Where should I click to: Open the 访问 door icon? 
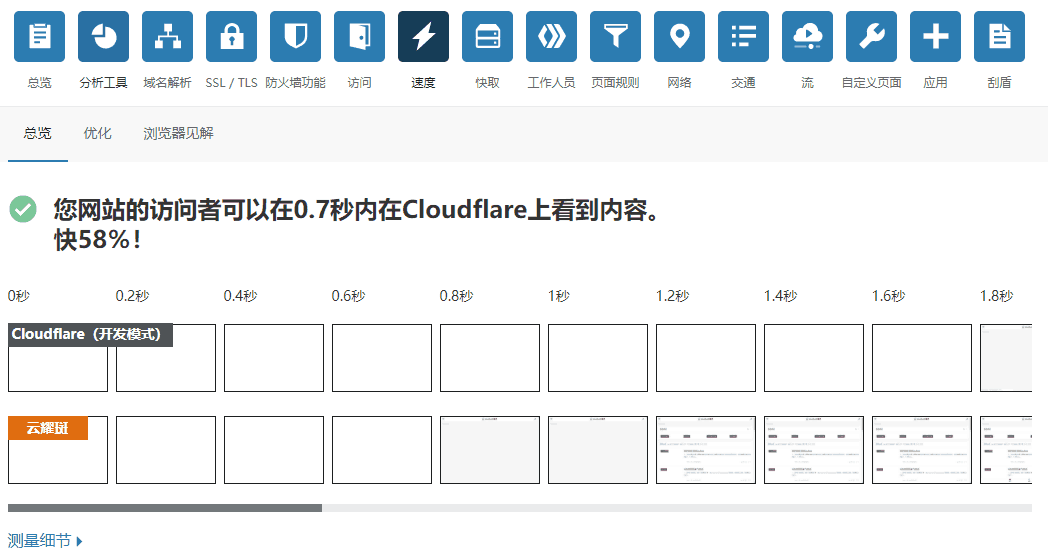(x=360, y=36)
